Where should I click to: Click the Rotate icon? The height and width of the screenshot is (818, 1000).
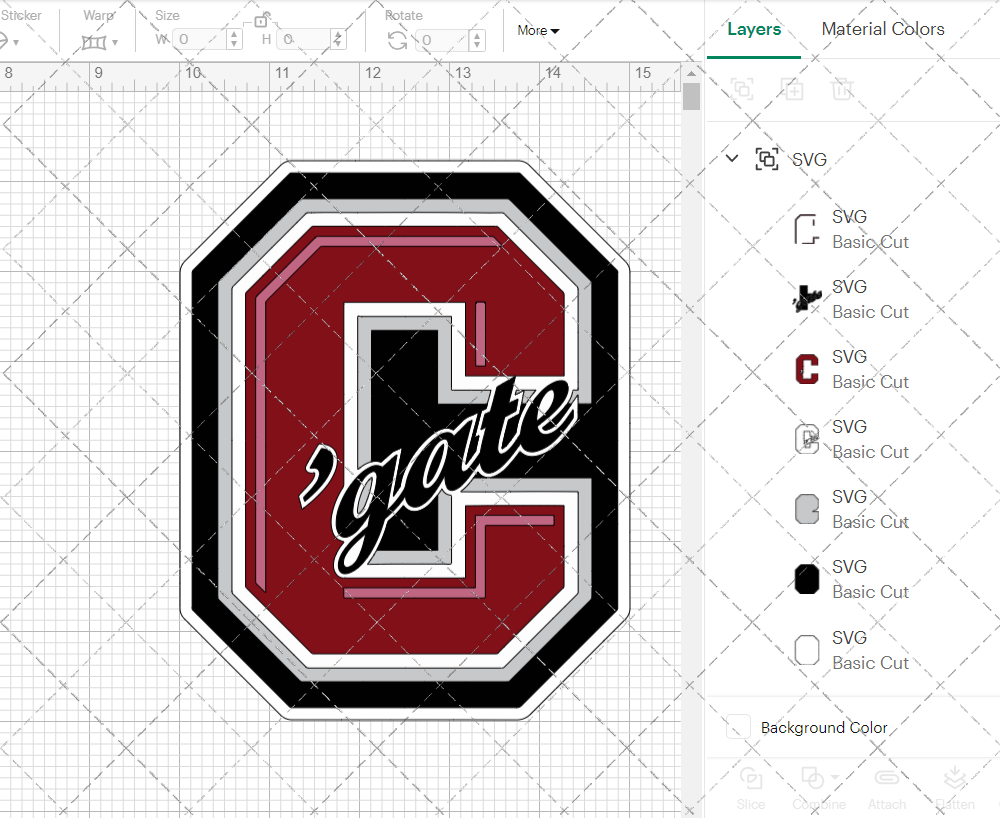pyautogui.click(x=397, y=41)
